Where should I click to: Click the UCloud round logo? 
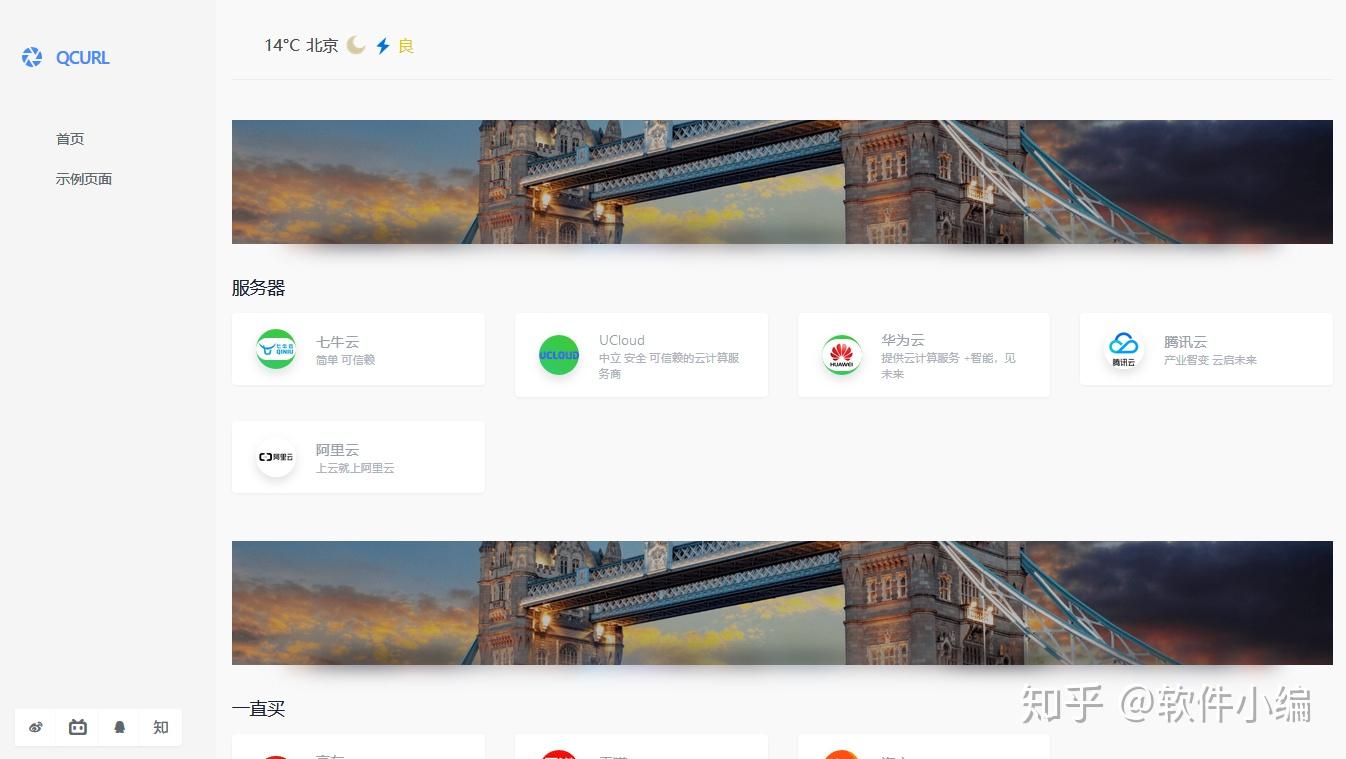click(x=559, y=354)
